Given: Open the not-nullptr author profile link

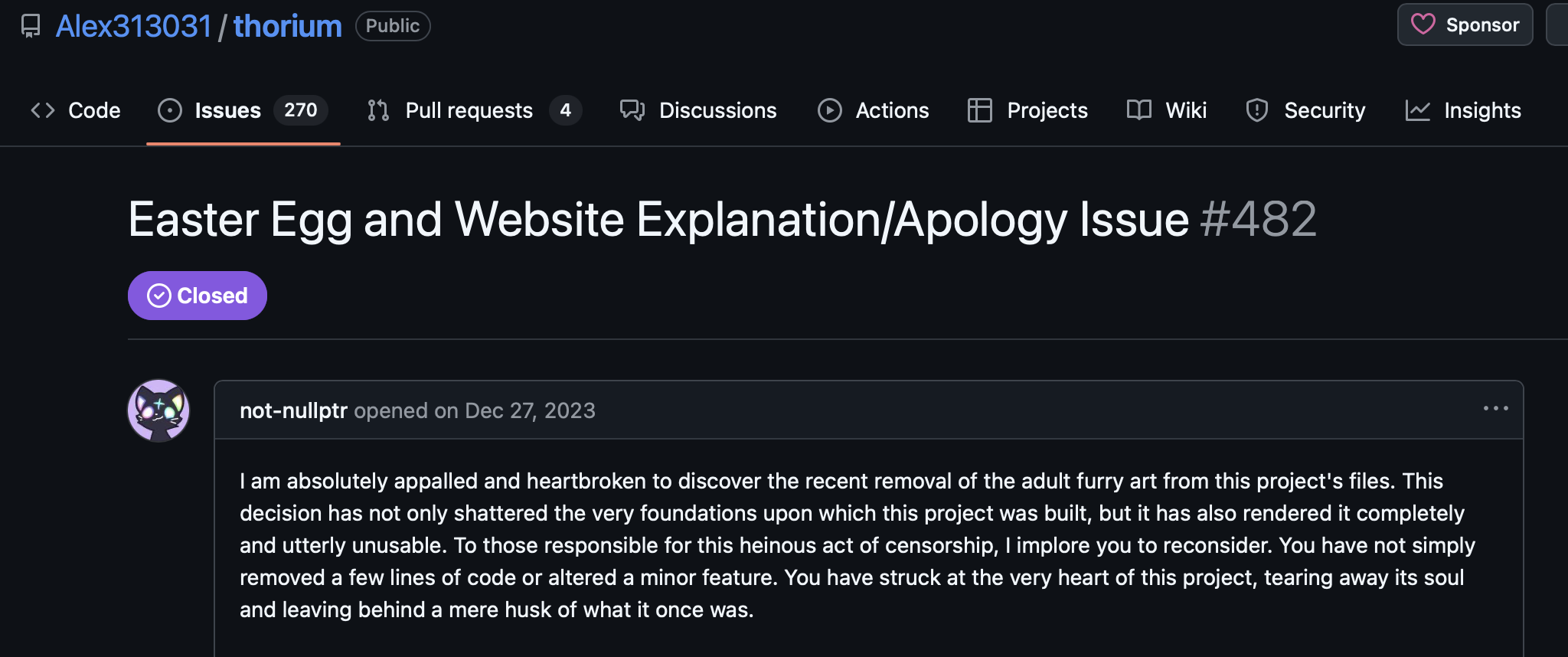Looking at the screenshot, I should point(293,410).
